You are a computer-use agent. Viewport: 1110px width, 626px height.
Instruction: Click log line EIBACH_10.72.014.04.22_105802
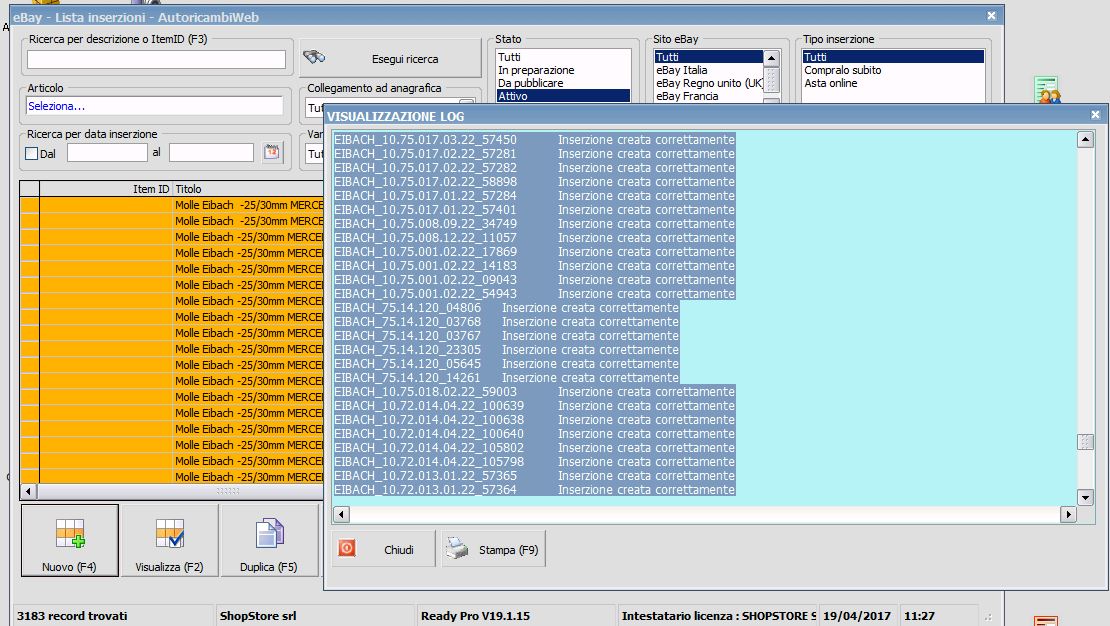click(534, 448)
